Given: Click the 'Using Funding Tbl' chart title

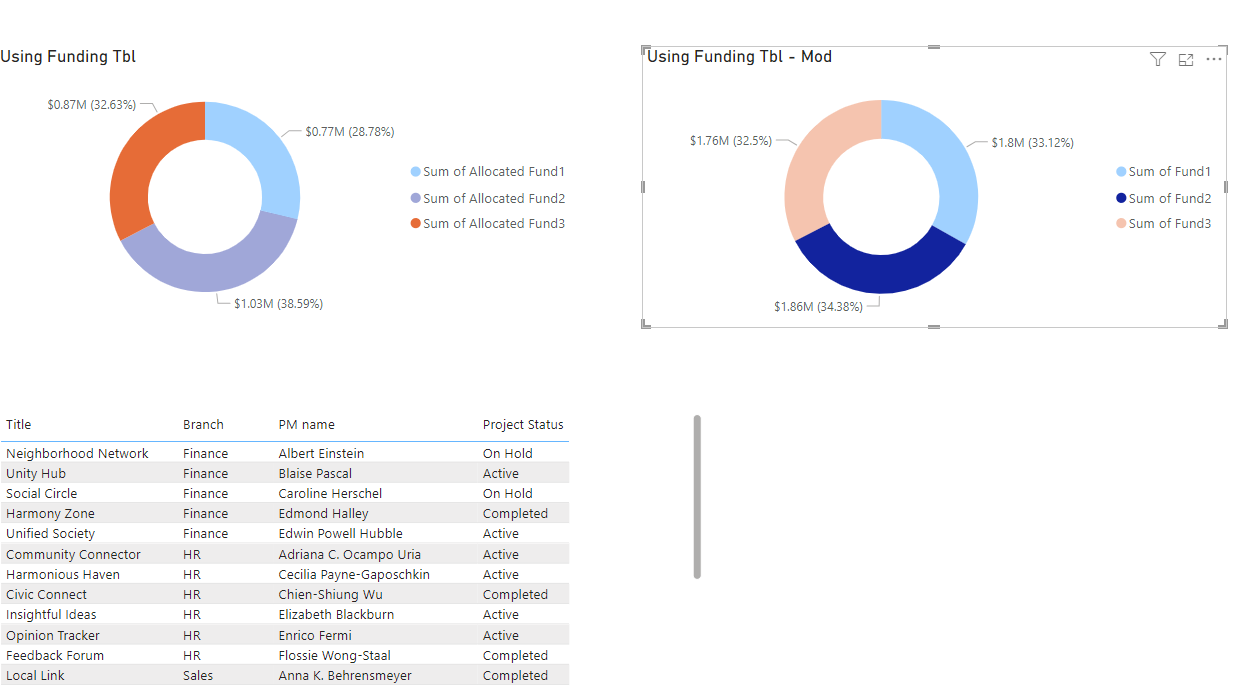Looking at the screenshot, I should (68, 57).
